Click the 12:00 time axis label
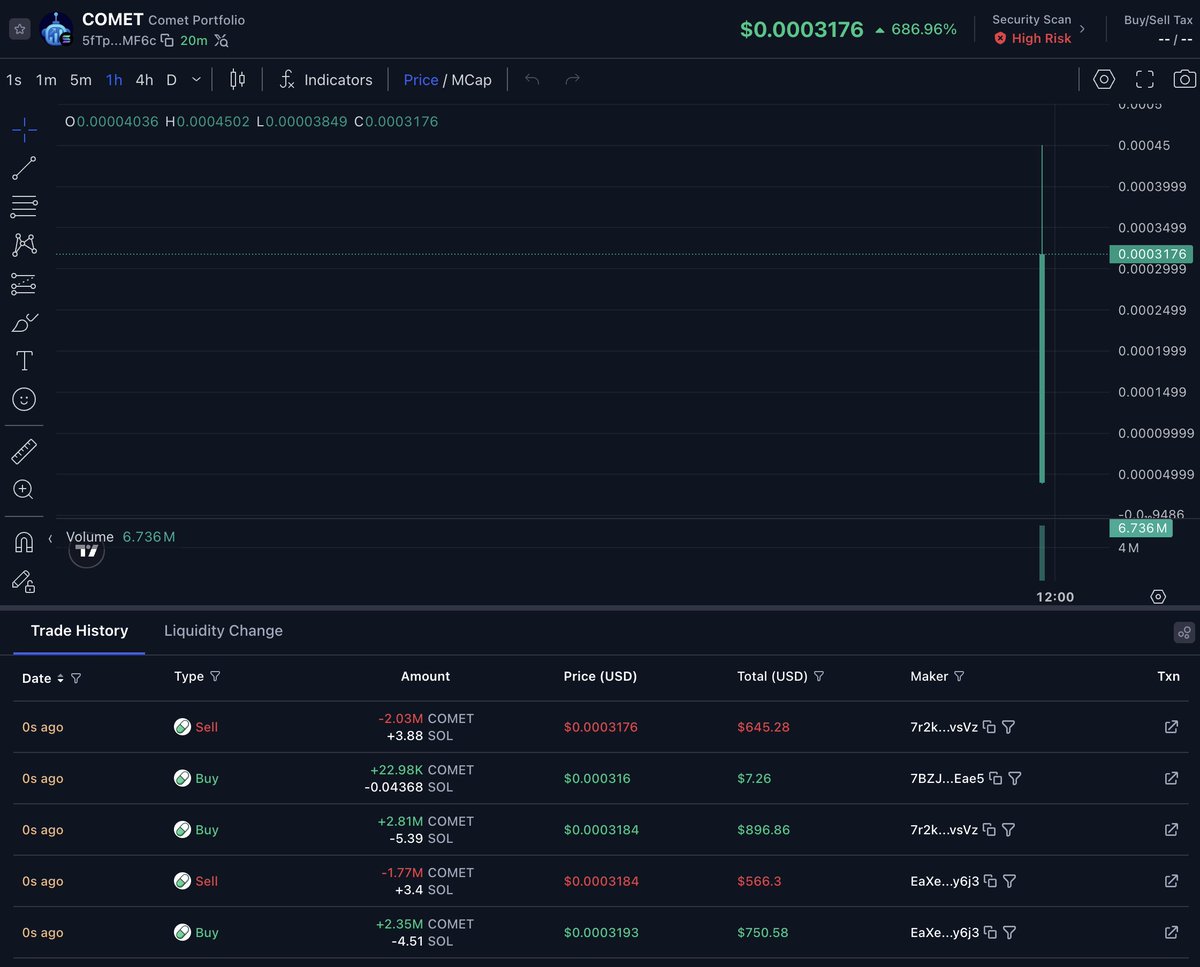This screenshot has width=1200, height=967. pyautogui.click(x=1055, y=597)
